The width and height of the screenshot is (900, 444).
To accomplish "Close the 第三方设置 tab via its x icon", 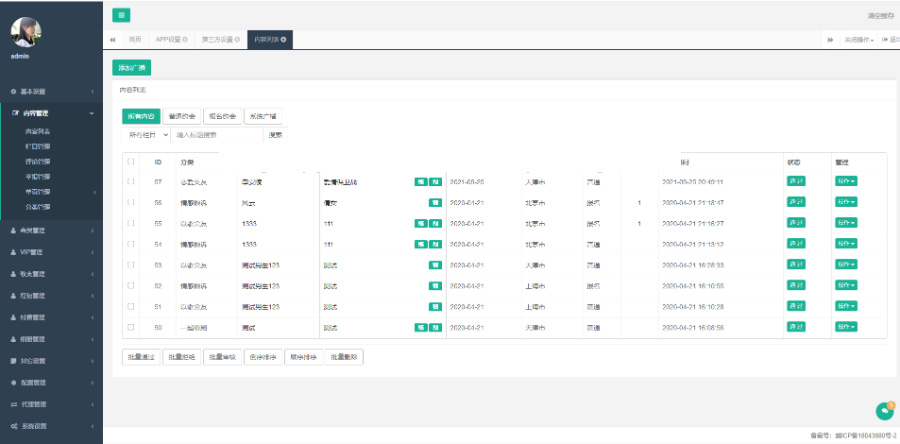I will (x=238, y=39).
